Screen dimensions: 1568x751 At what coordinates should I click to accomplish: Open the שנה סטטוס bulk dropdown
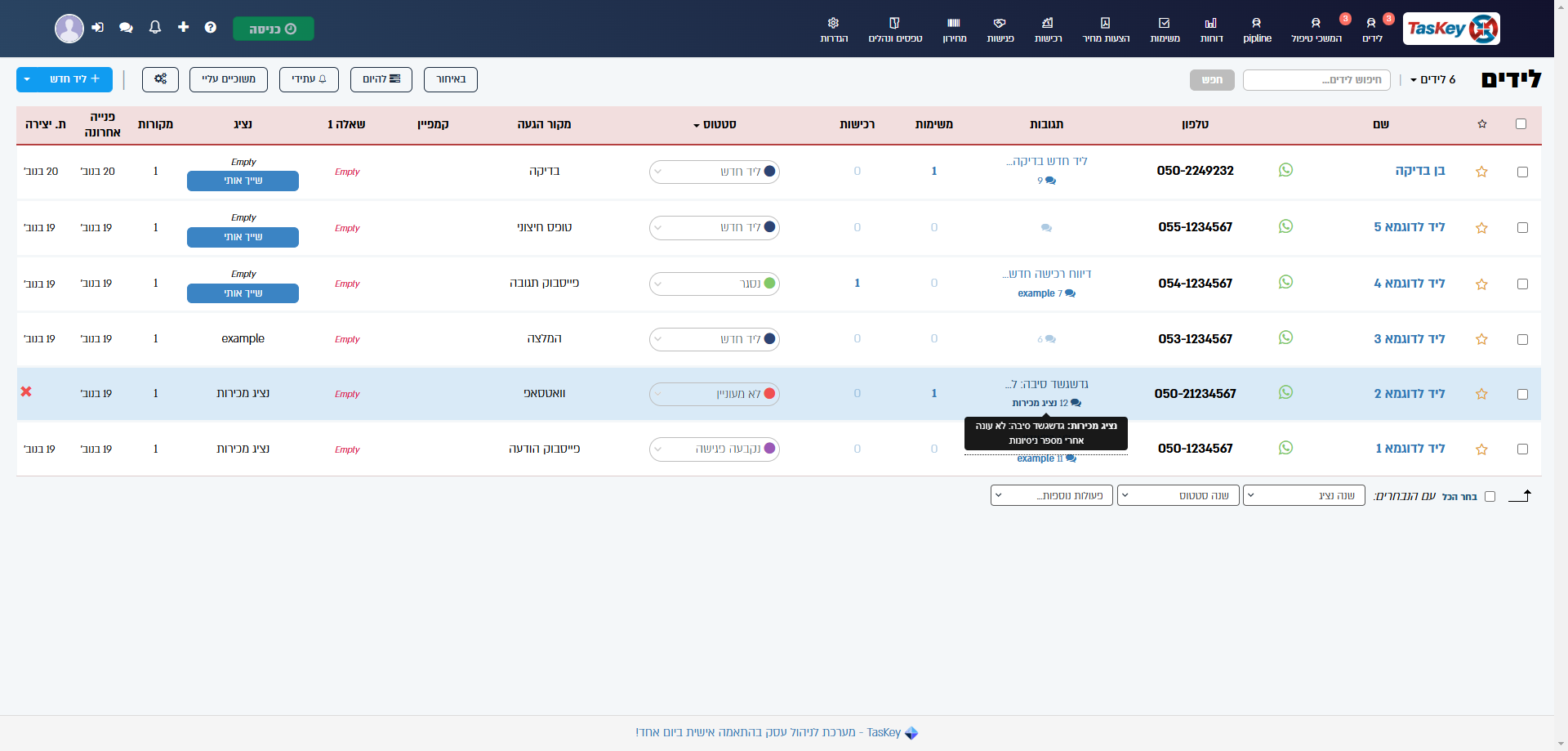click(1178, 495)
